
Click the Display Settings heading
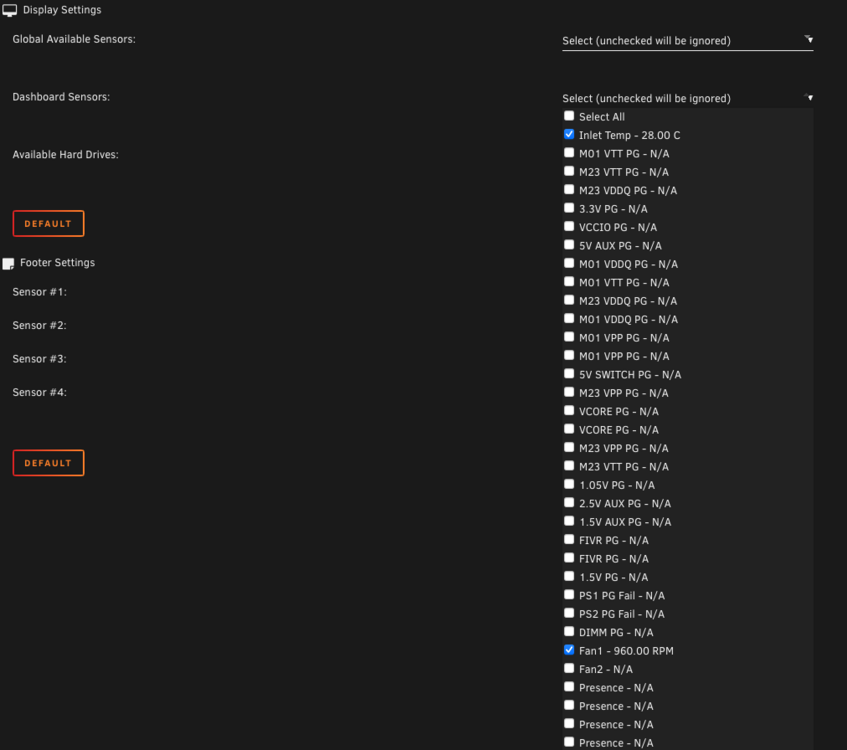[x=62, y=10]
